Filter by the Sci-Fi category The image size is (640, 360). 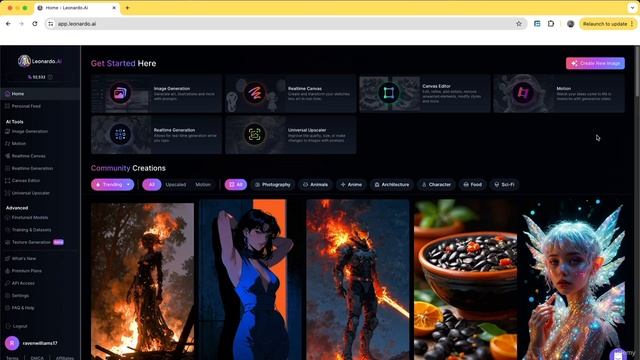coord(504,184)
